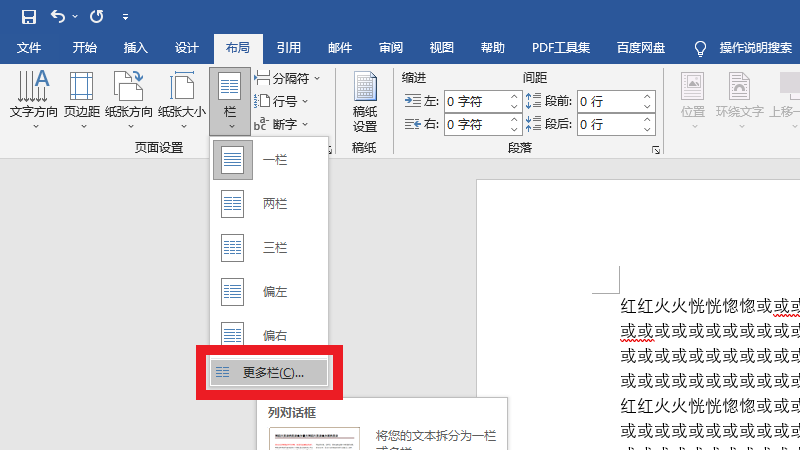Open the 纸张方向 orientation tool

(x=129, y=99)
